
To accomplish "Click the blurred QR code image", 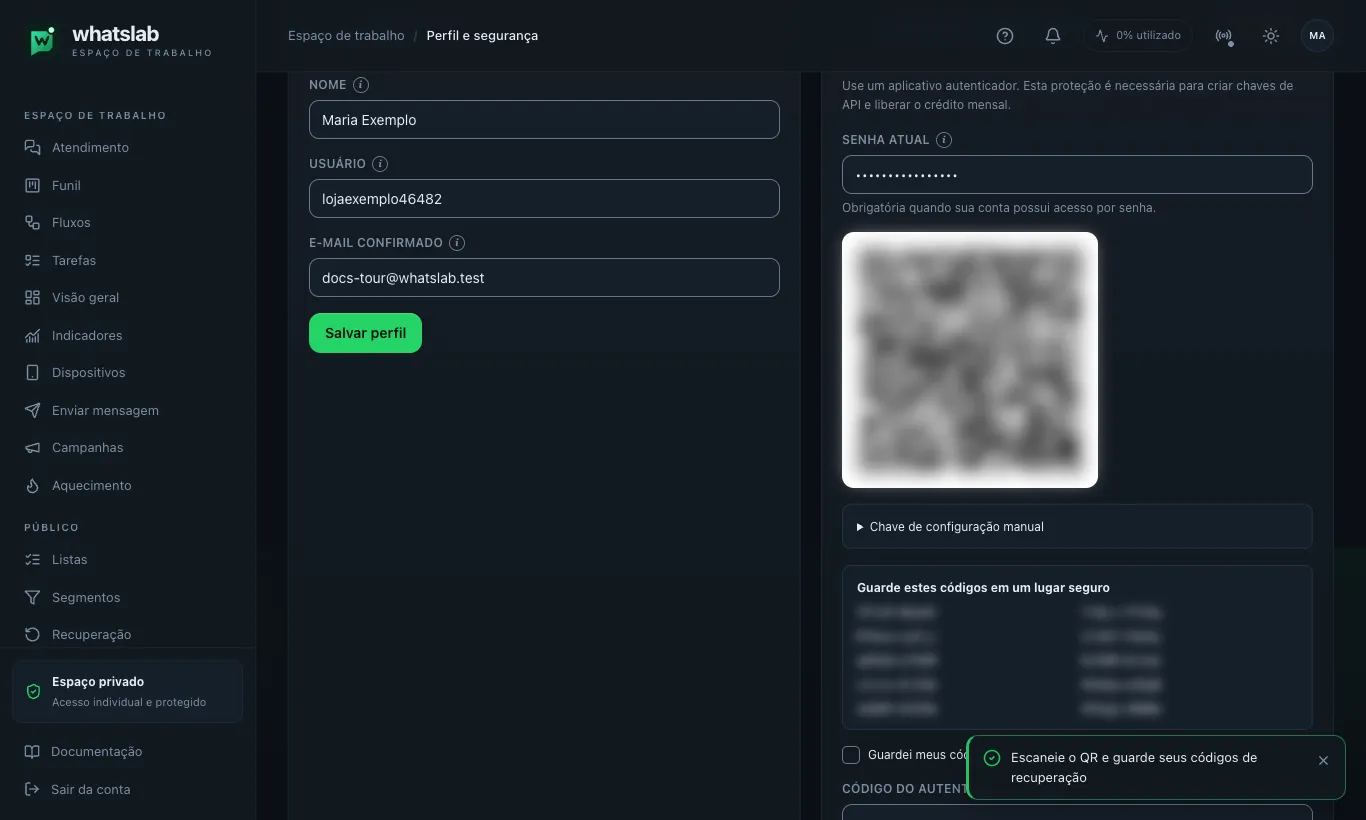I will pyautogui.click(x=970, y=360).
